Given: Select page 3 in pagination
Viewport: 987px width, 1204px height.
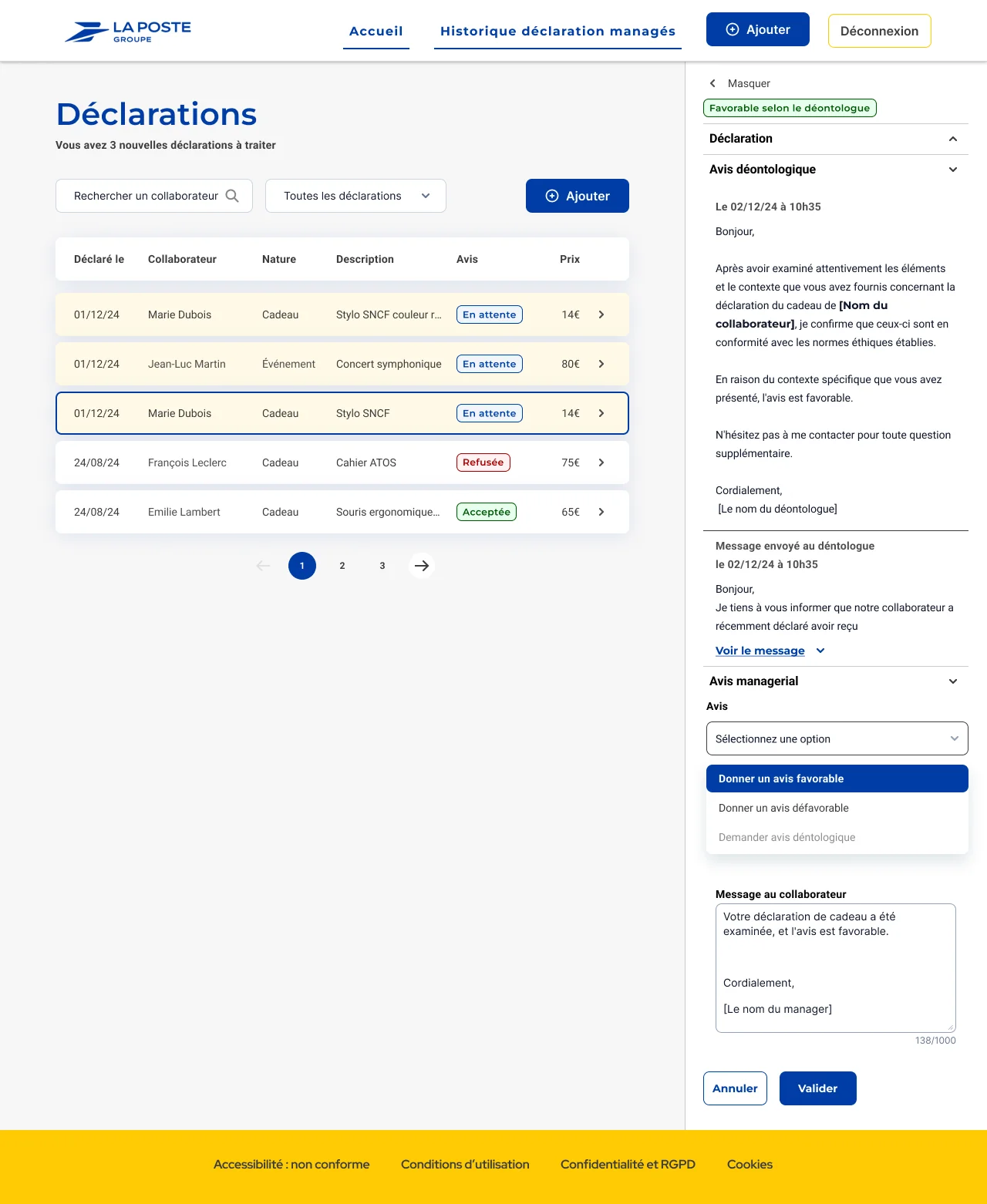Looking at the screenshot, I should pyautogui.click(x=382, y=566).
